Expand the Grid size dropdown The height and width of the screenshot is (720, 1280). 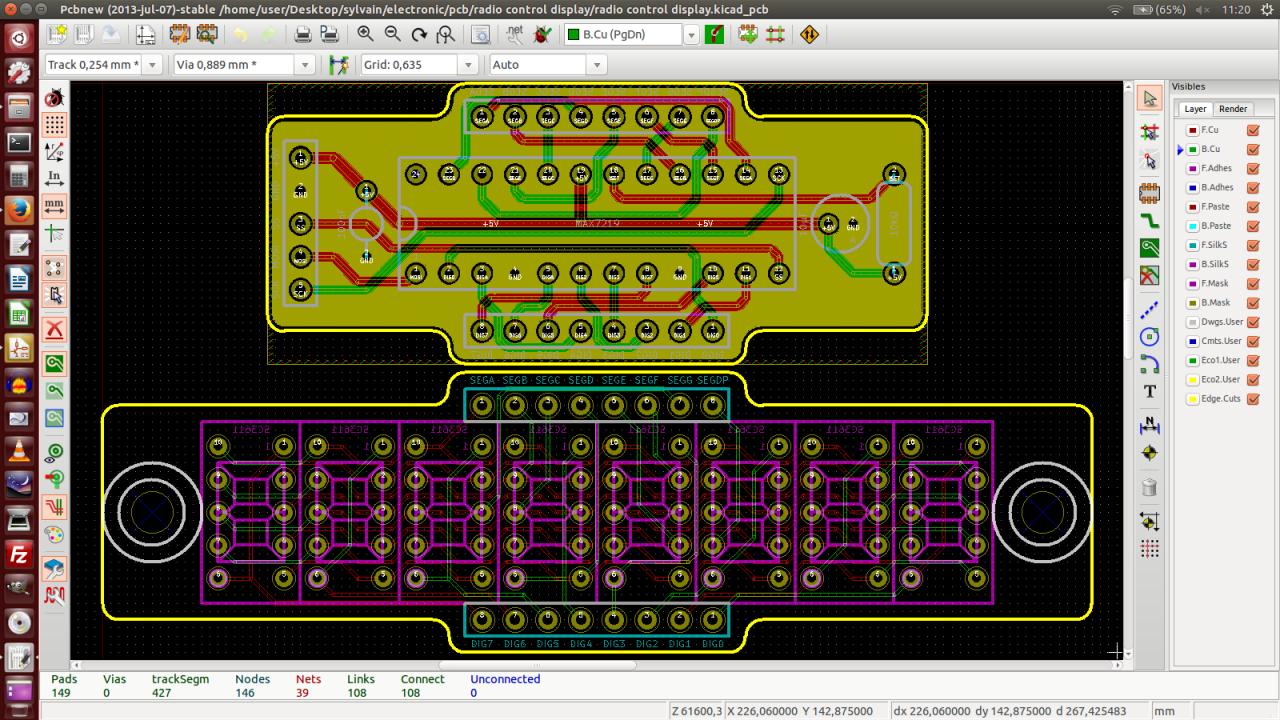point(467,65)
